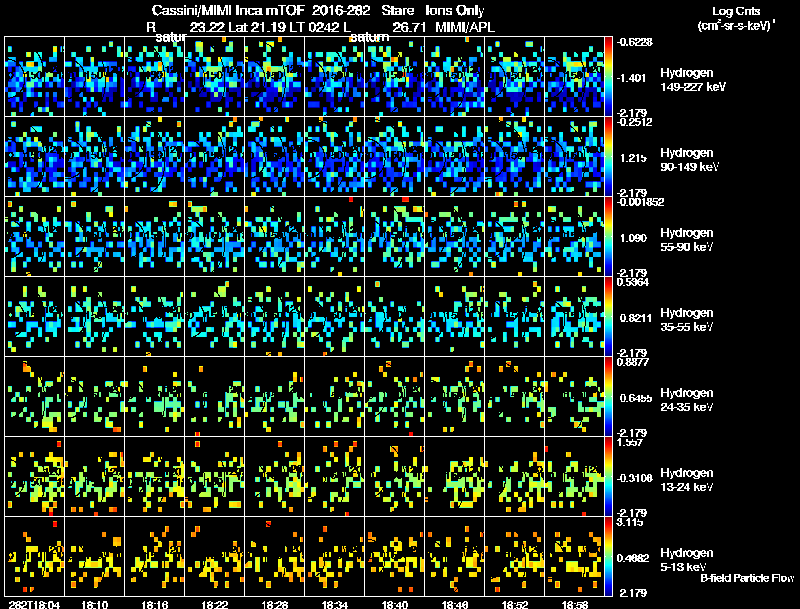The width and height of the screenshot is (800, 609).
Task: Select the 90-149 keV panel at 18:34
Action: pos(335,157)
